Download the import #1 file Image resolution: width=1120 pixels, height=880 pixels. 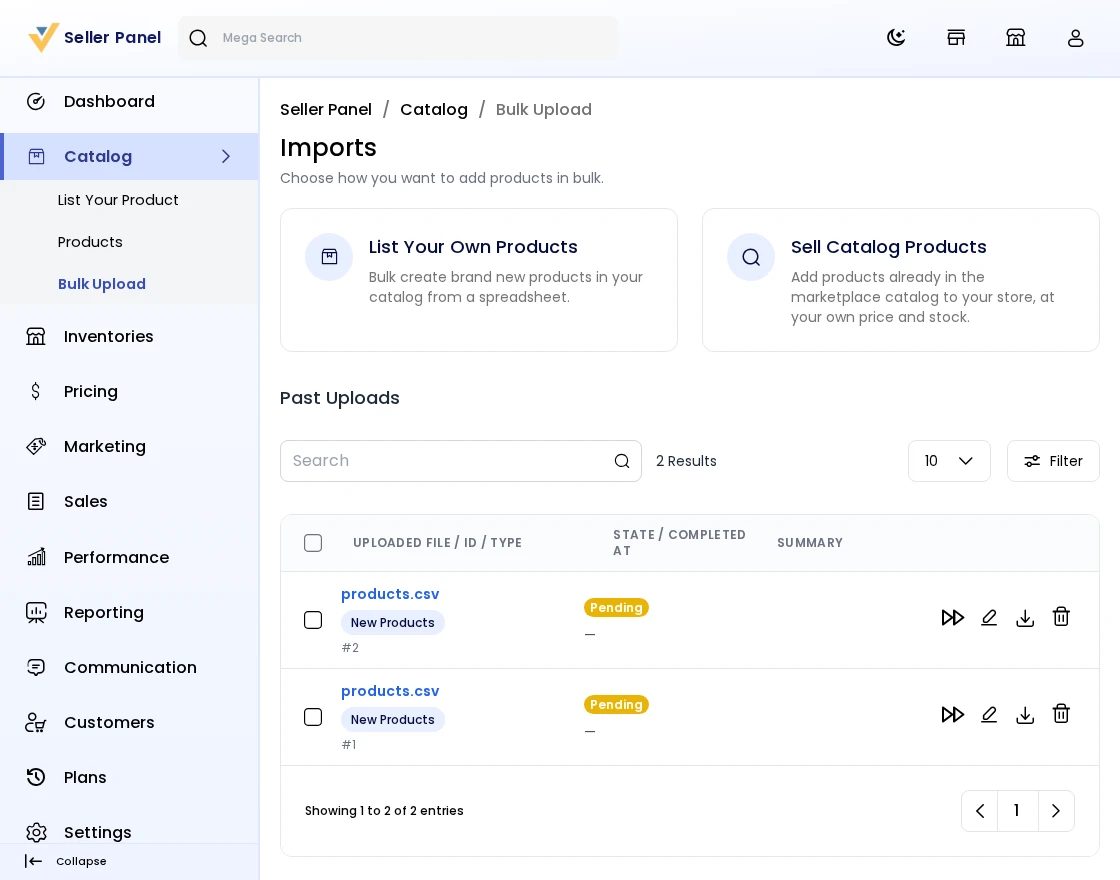[1025, 715]
